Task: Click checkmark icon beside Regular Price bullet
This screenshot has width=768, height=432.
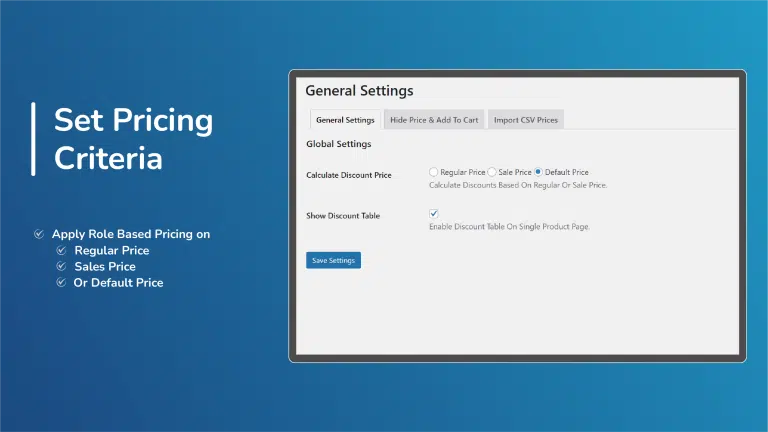Action: click(x=61, y=250)
